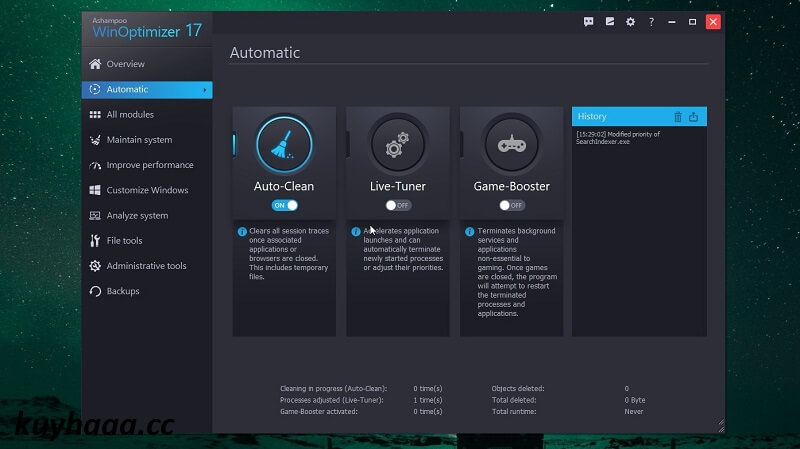Screen dimensions: 800x449
Task: Click the Live-Tuner gears icon
Action: click(397, 145)
